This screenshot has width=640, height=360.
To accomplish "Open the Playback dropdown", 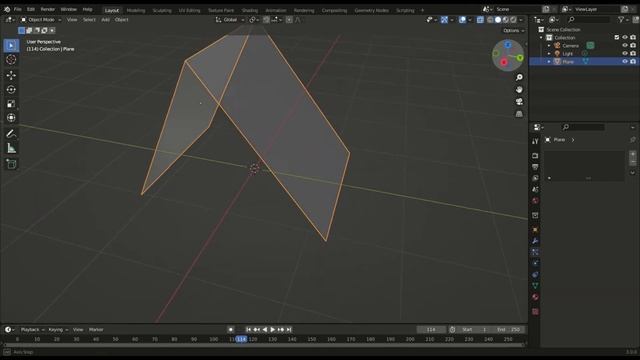I will pos(32,329).
